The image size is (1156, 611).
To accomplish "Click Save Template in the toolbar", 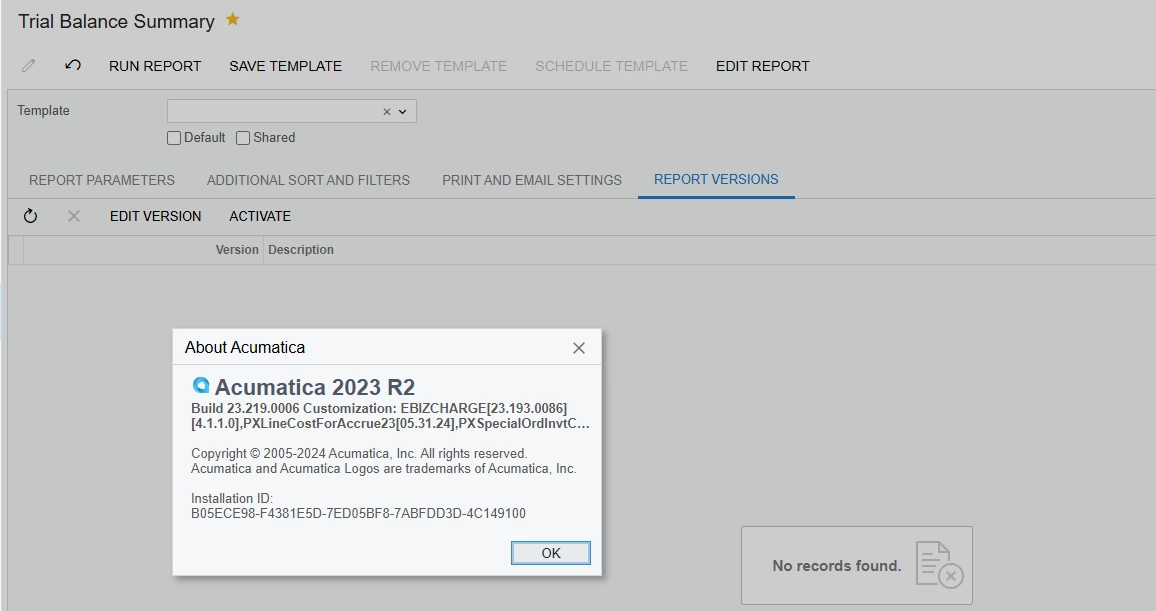I will click(x=285, y=66).
